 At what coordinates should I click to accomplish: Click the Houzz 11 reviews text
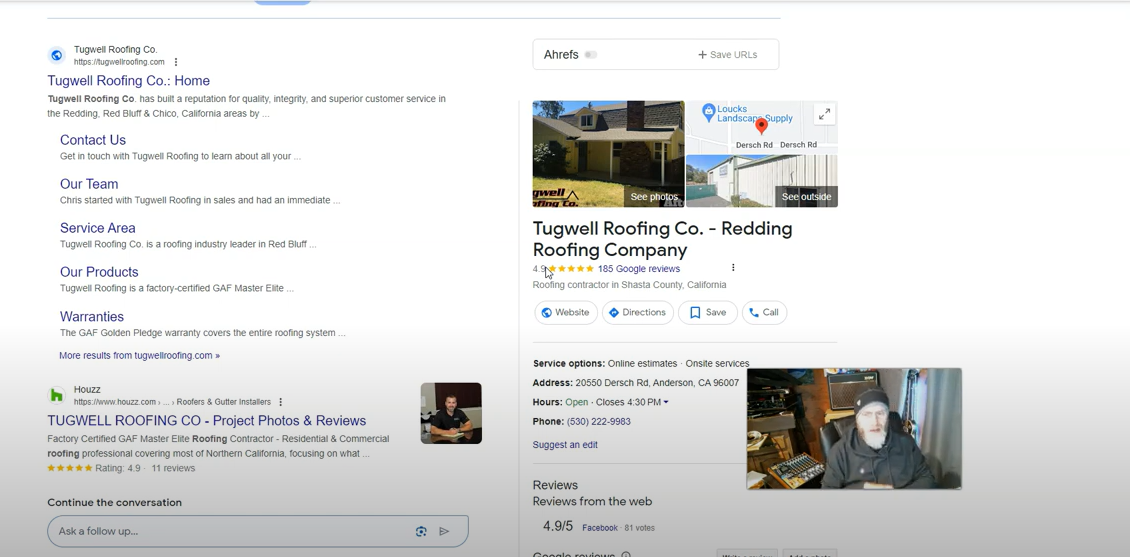(173, 468)
